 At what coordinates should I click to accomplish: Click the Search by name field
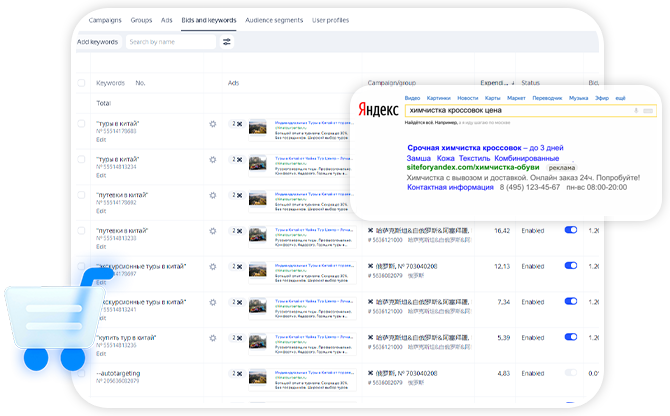point(170,42)
